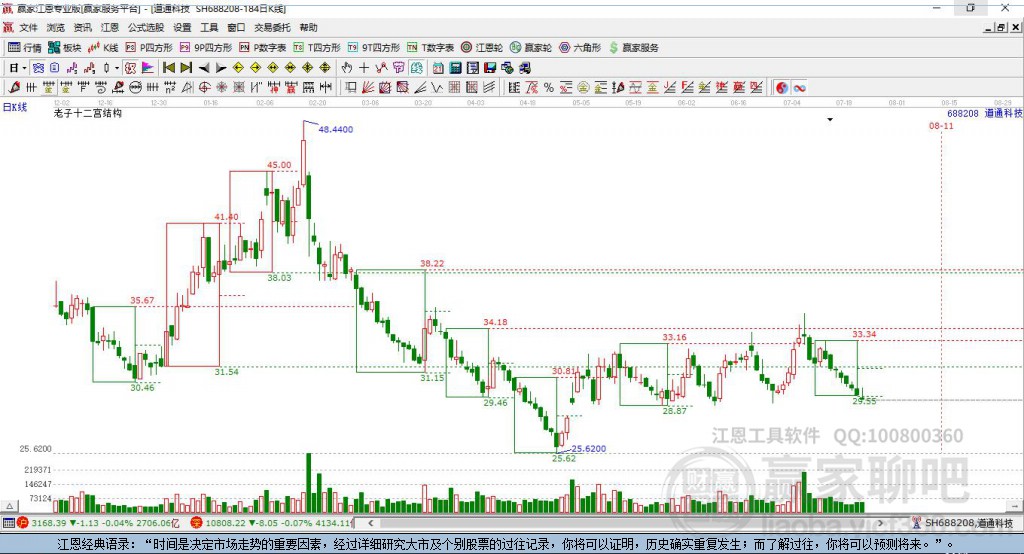Screen dimensions: 1024x554
Task: Launch the 江恩轮 Gann wheel
Action: pos(482,48)
